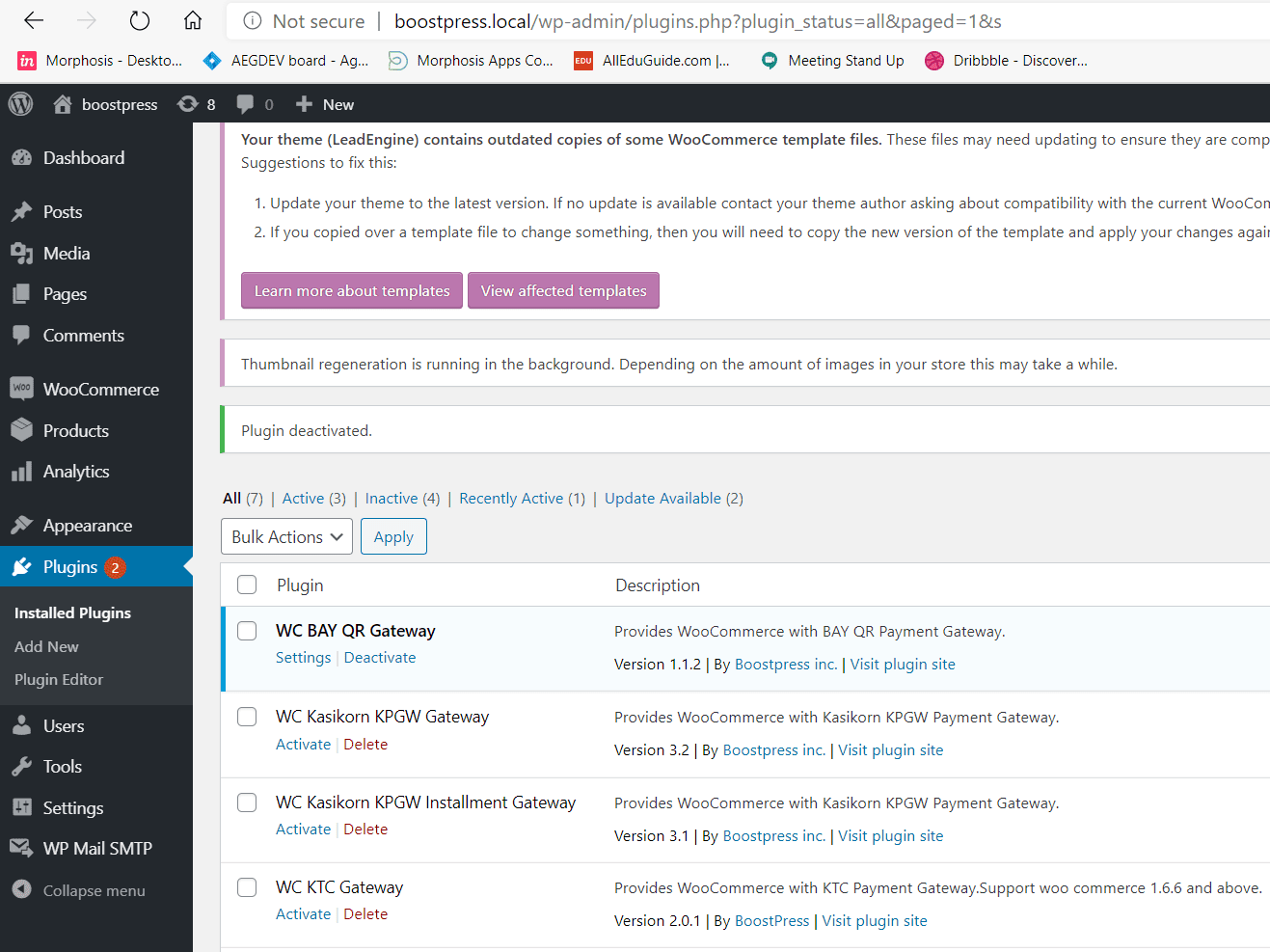Reload the page with browser refresh icon

click(140, 20)
